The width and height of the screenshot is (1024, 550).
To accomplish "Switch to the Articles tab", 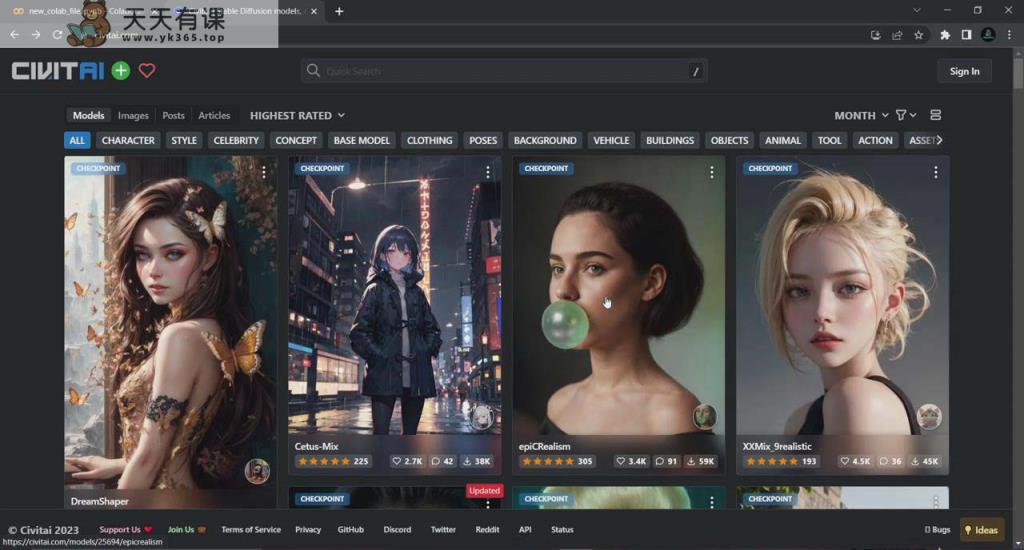I will [214, 115].
